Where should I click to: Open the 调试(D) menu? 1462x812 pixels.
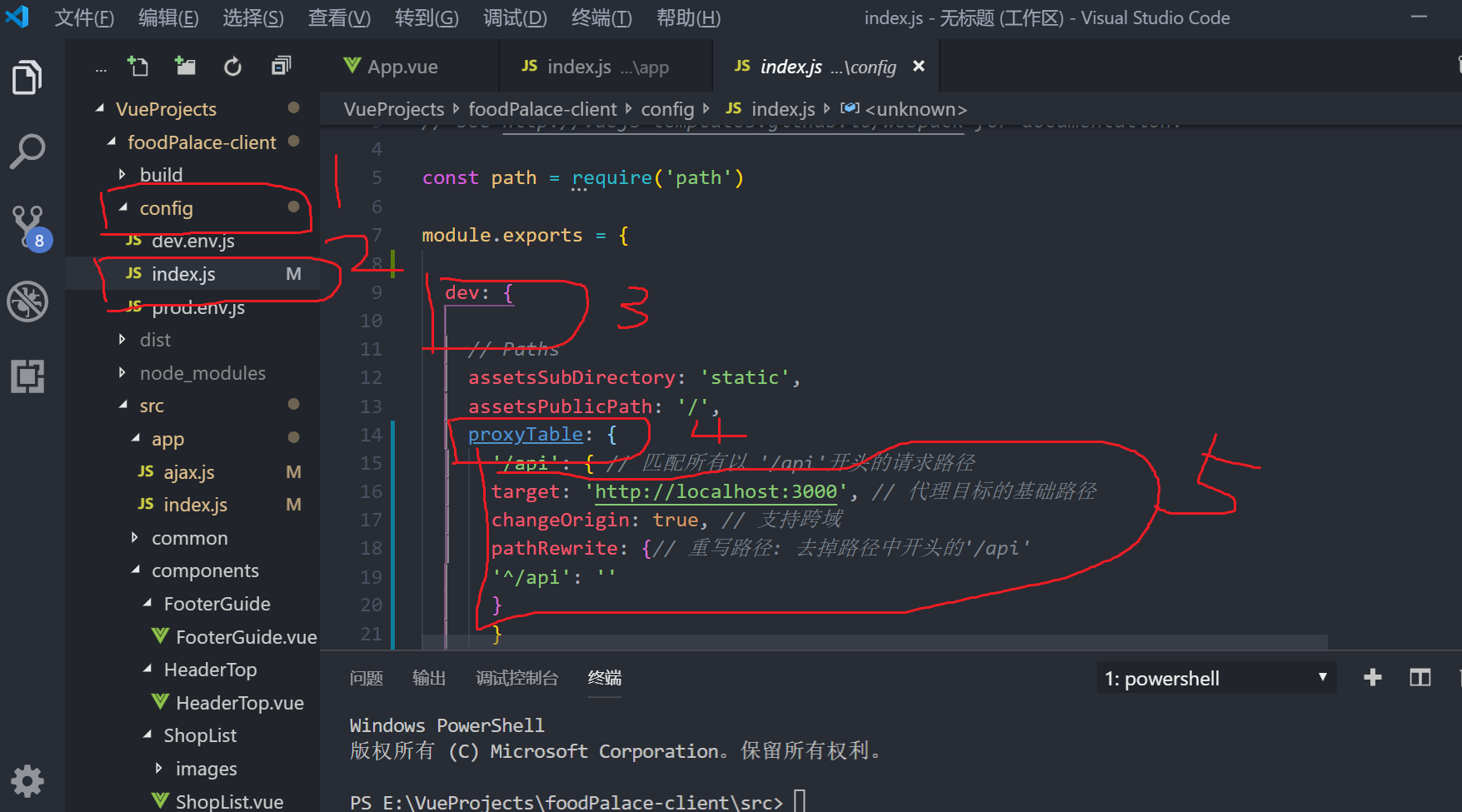click(x=515, y=17)
